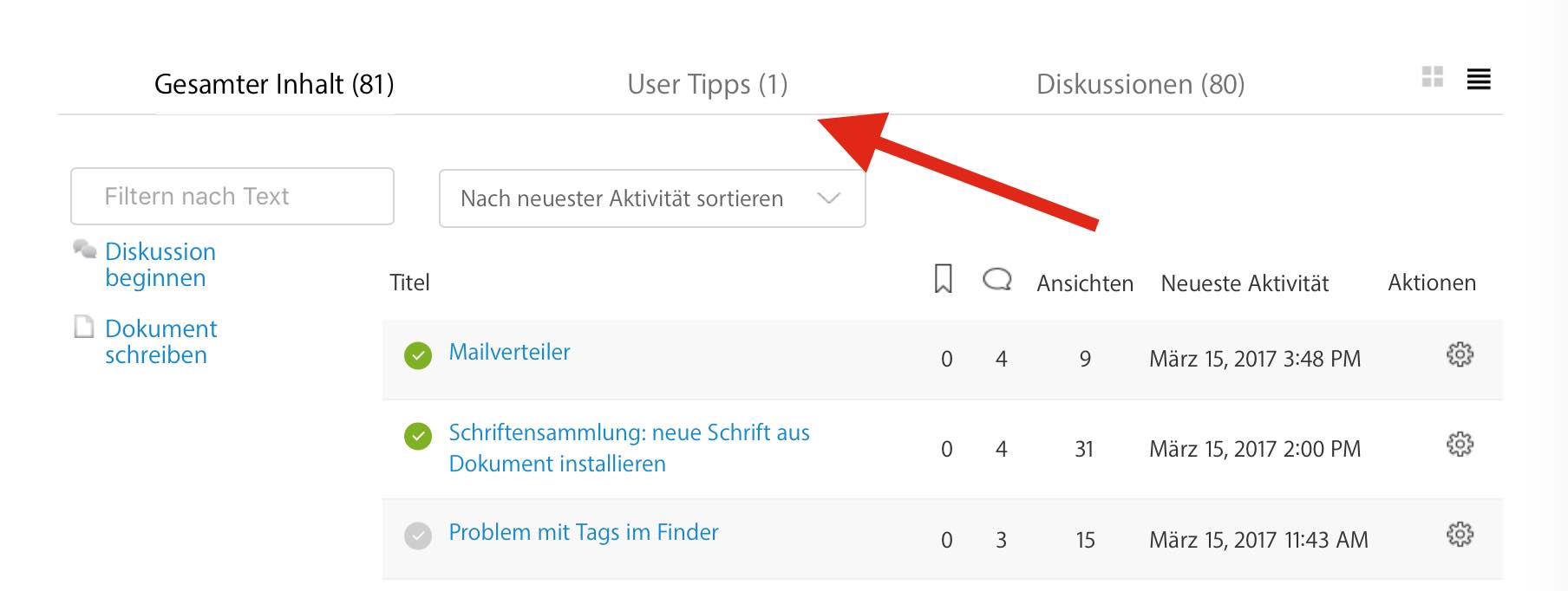The image size is (1568, 591).
Task: Click the bookmark column header icon
Action: [944, 279]
